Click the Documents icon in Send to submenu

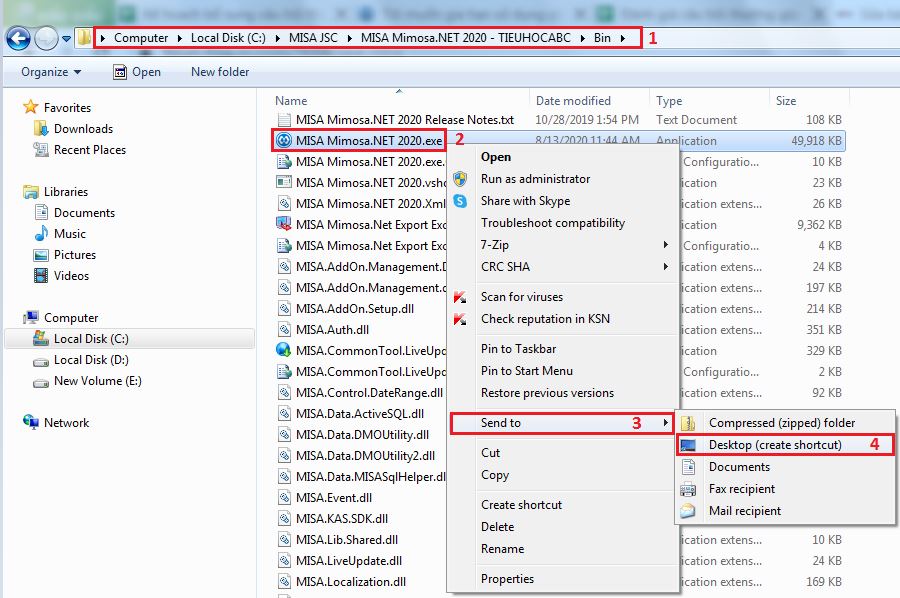[x=688, y=467]
